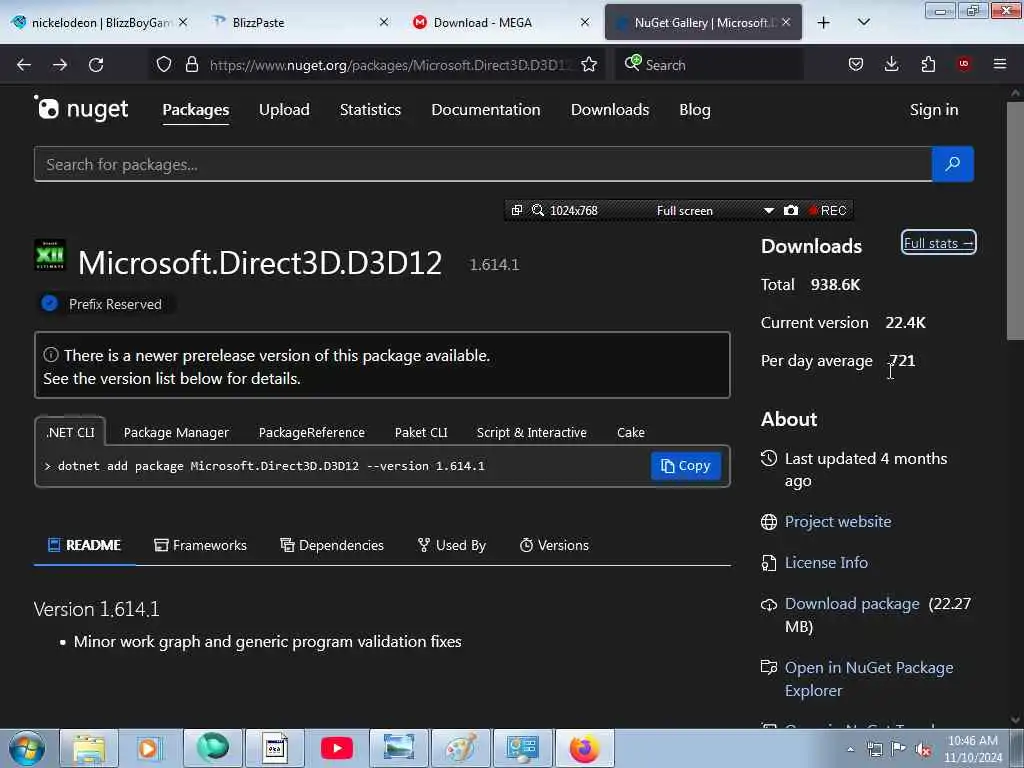
Task: Open the Firefox hamburger menu
Action: (x=1000, y=64)
